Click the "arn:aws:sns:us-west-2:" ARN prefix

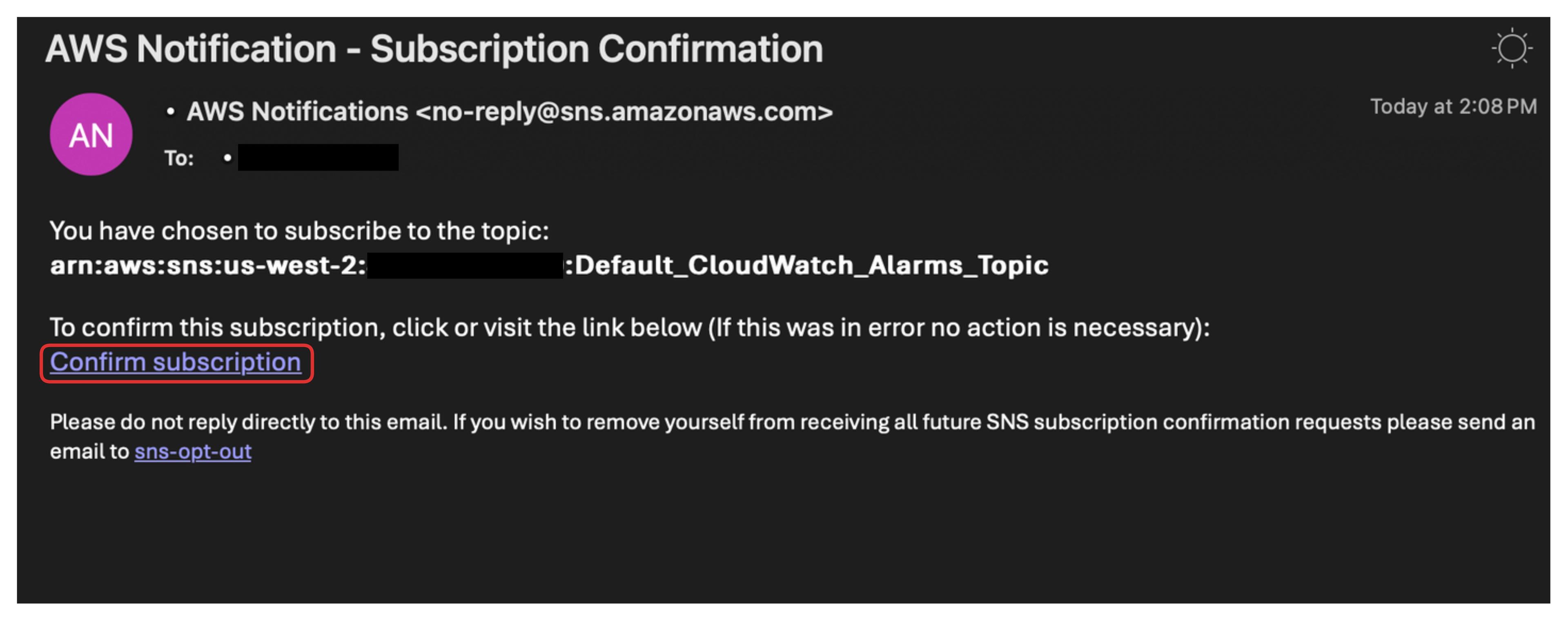point(207,265)
